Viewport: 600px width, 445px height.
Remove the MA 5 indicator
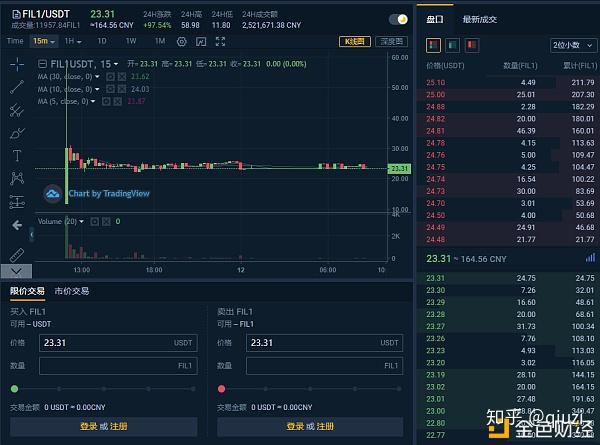click(118, 101)
